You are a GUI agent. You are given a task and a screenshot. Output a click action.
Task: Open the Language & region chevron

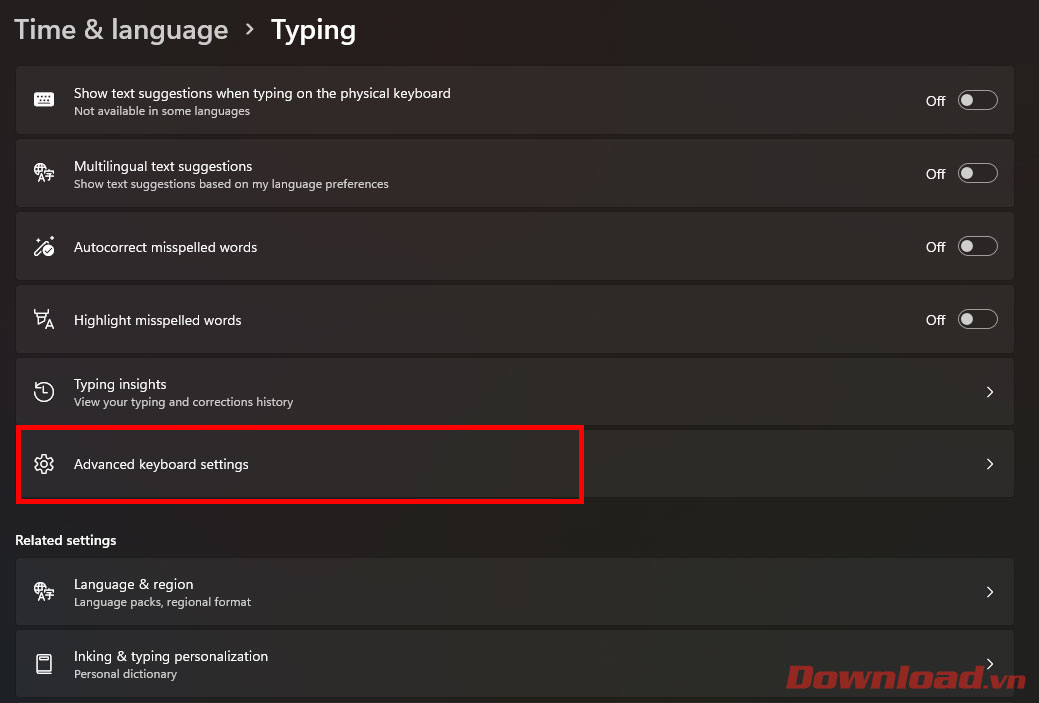[989, 592]
